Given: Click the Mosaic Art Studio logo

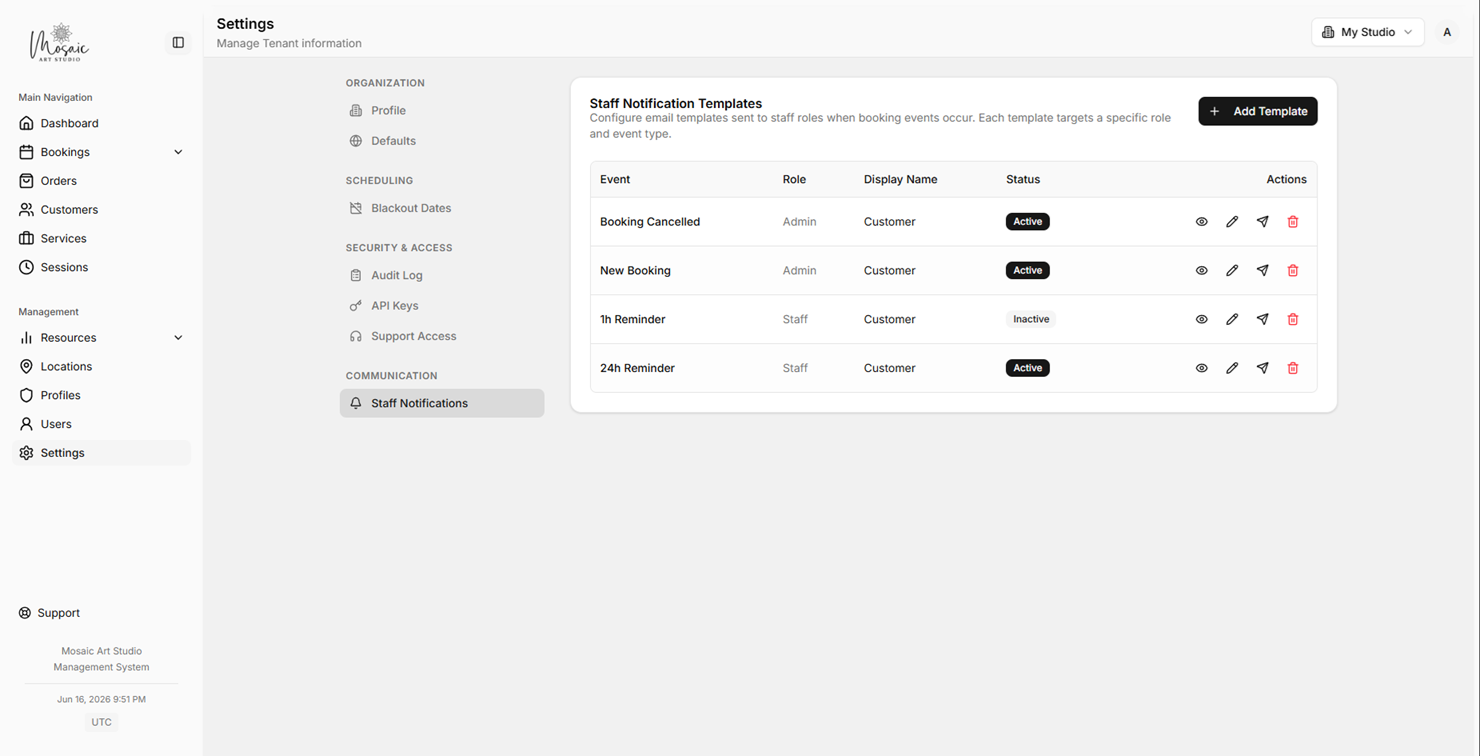Looking at the screenshot, I should click(x=59, y=43).
